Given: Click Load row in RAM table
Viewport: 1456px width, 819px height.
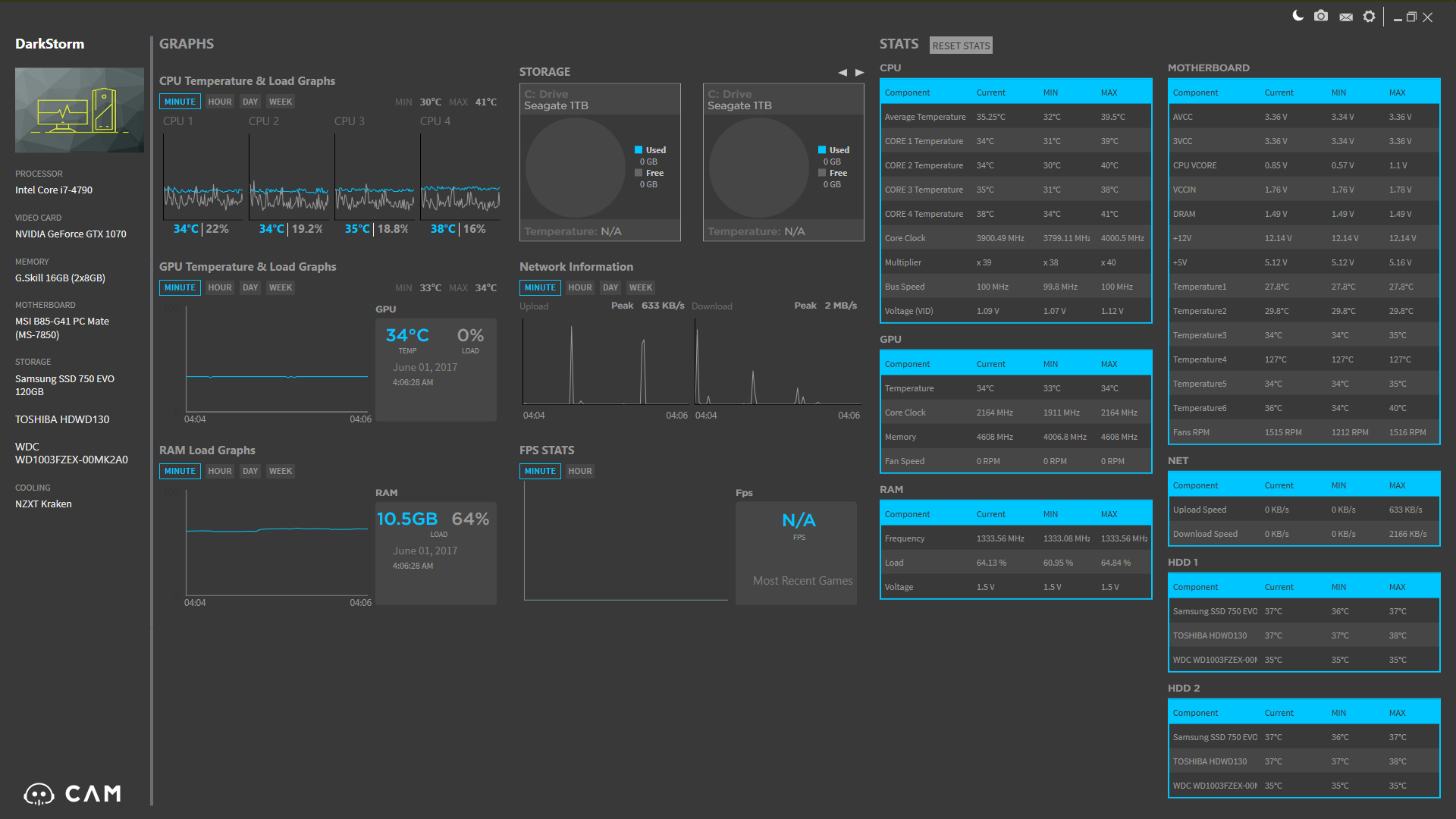Looking at the screenshot, I should coord(1015,563).
